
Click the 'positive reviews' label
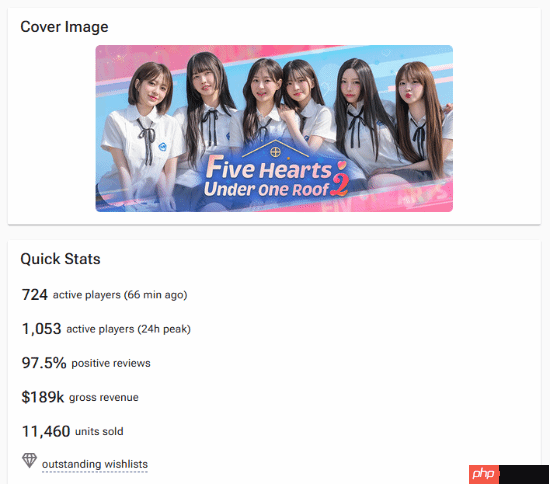(x=111, y=363)
